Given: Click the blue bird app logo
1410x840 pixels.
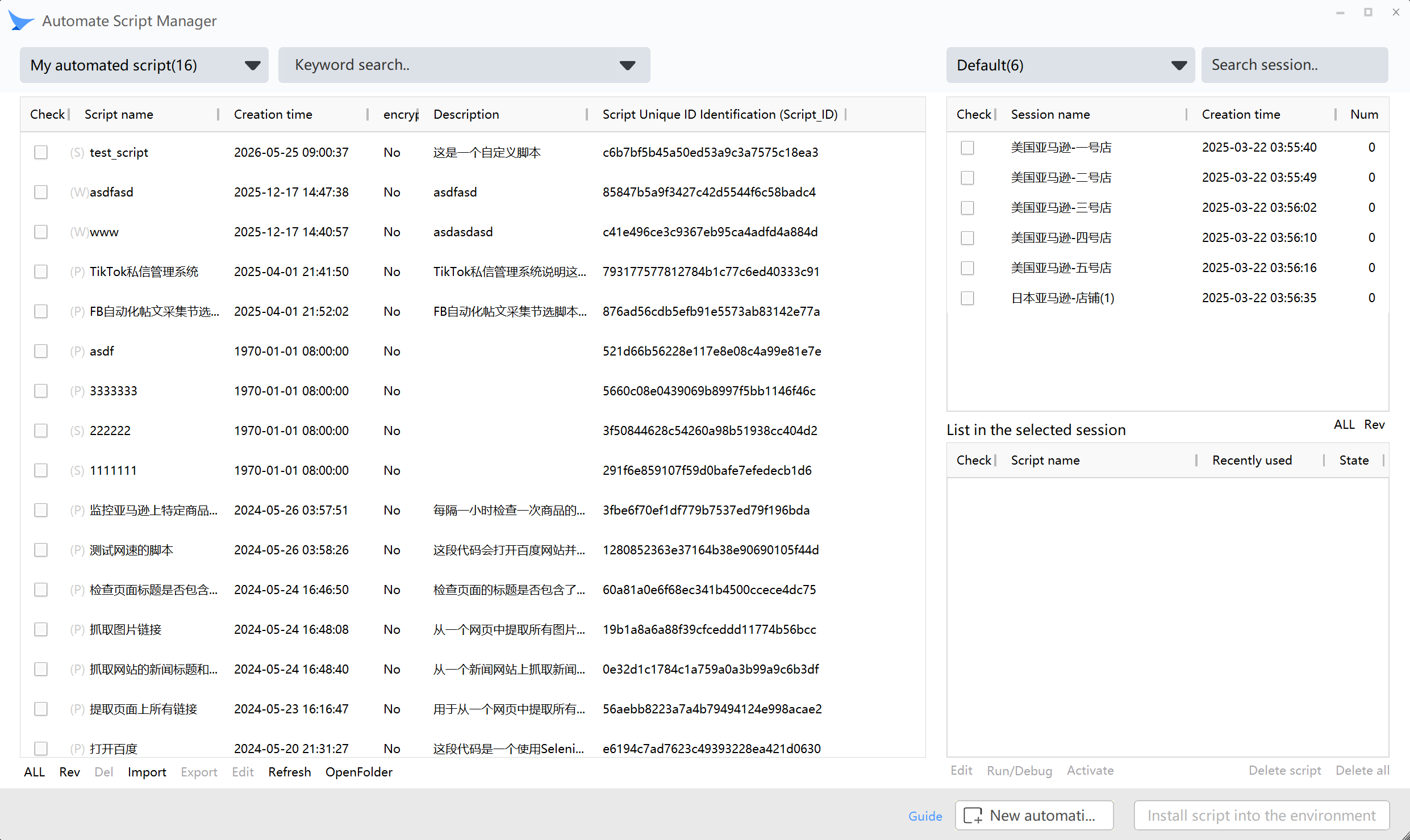Looking at the screenshot, I should [21, 20].
